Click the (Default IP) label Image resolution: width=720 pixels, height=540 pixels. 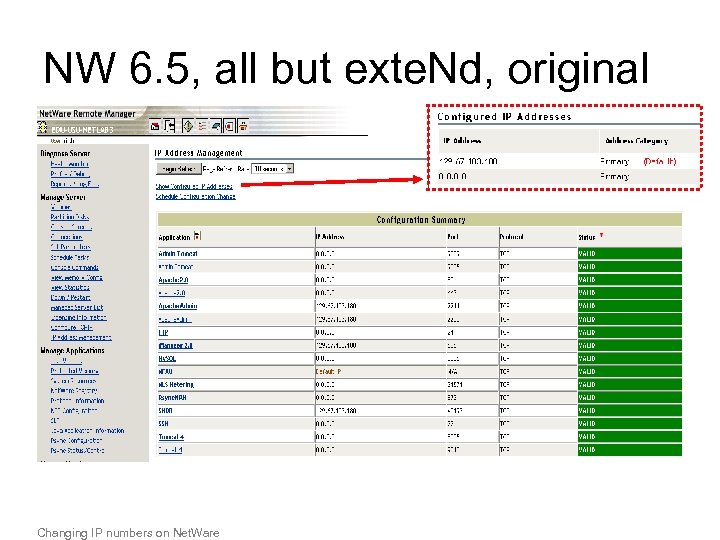click(659, 161)
